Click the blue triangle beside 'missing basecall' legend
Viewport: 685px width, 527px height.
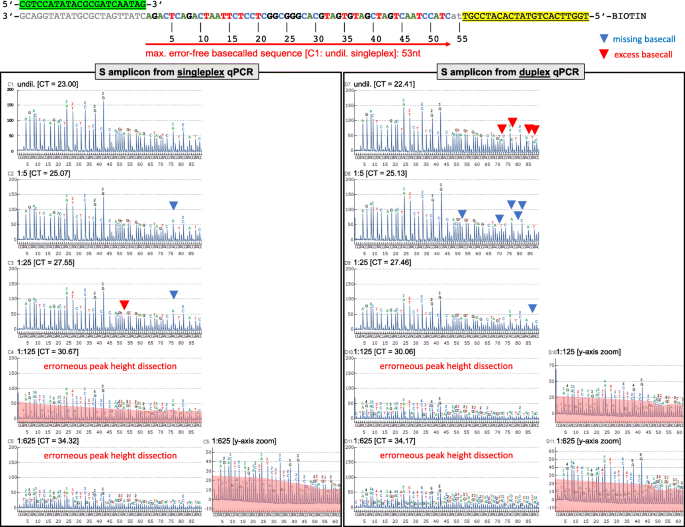pos(604,38)
